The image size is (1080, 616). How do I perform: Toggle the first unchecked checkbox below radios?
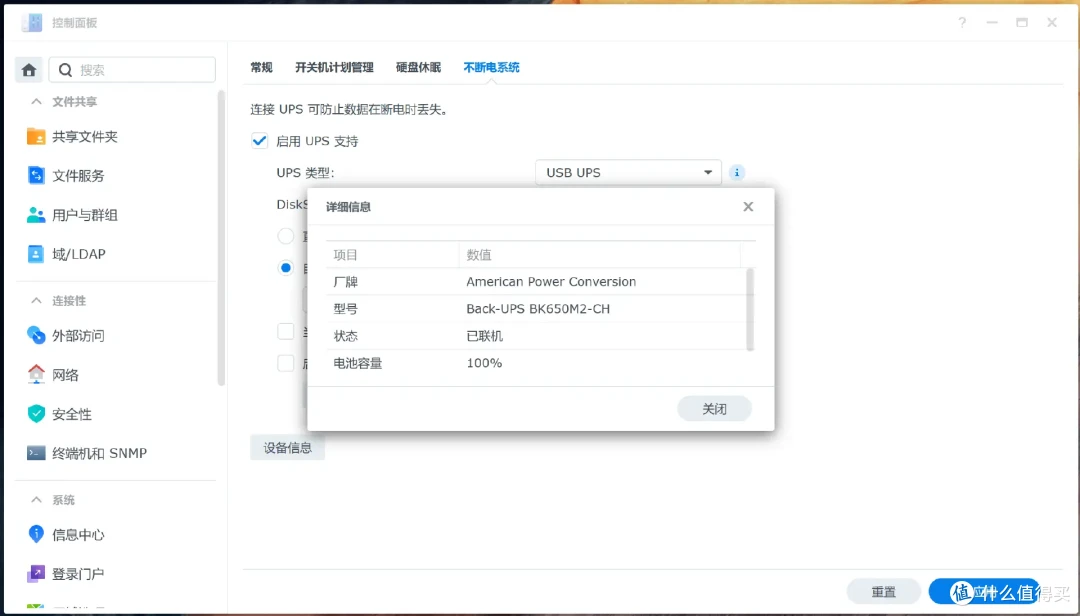tap(286, 331)
